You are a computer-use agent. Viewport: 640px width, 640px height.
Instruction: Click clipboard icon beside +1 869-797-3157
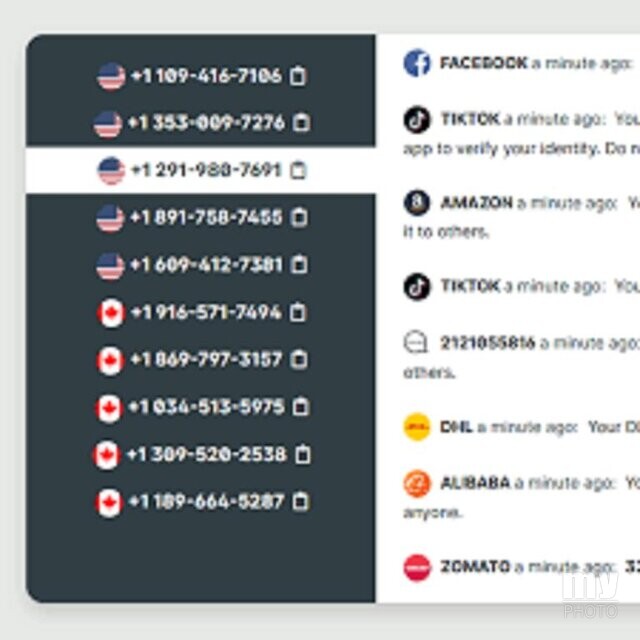(299, 360)
